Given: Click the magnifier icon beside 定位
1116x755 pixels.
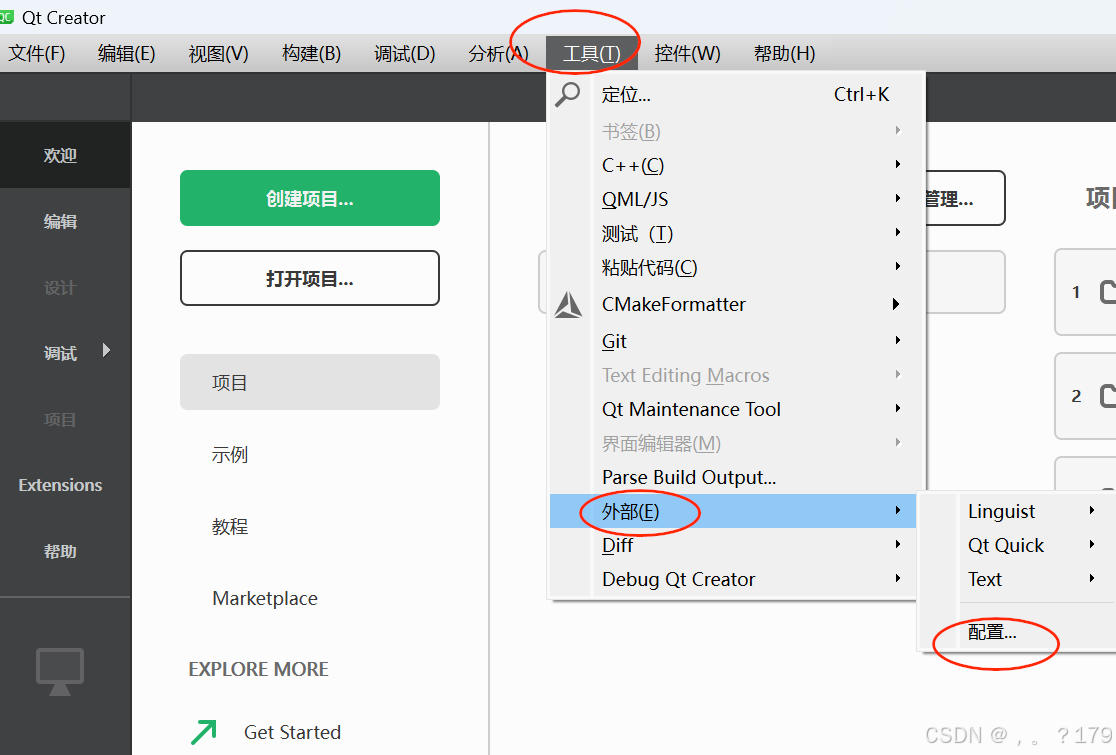Looking at the screenshot, I should [x=568, y=94].
